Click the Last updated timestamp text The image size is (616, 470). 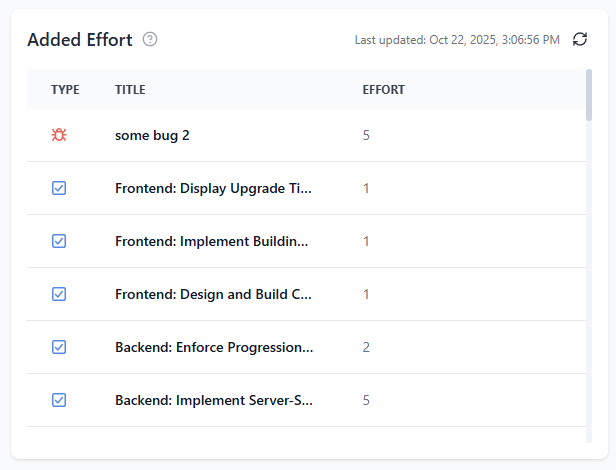pyautogui.click(x=457, y=40)
